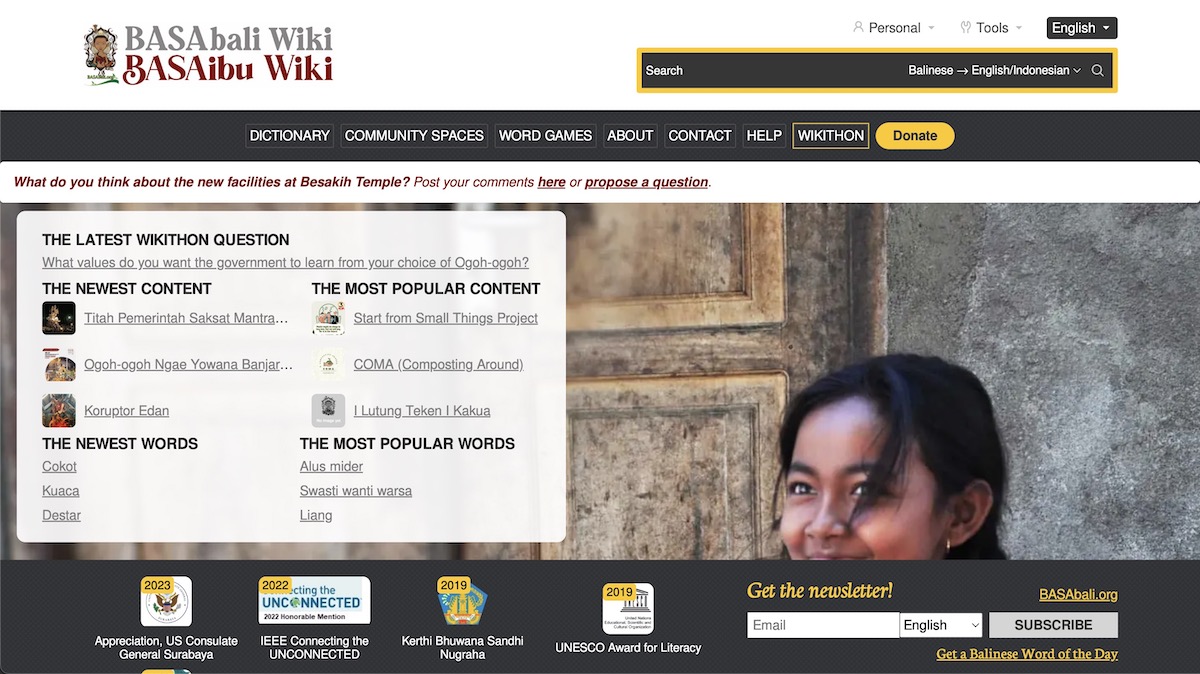
Task: Click the yellow Donate button
Action: click(x=915, y=136)
